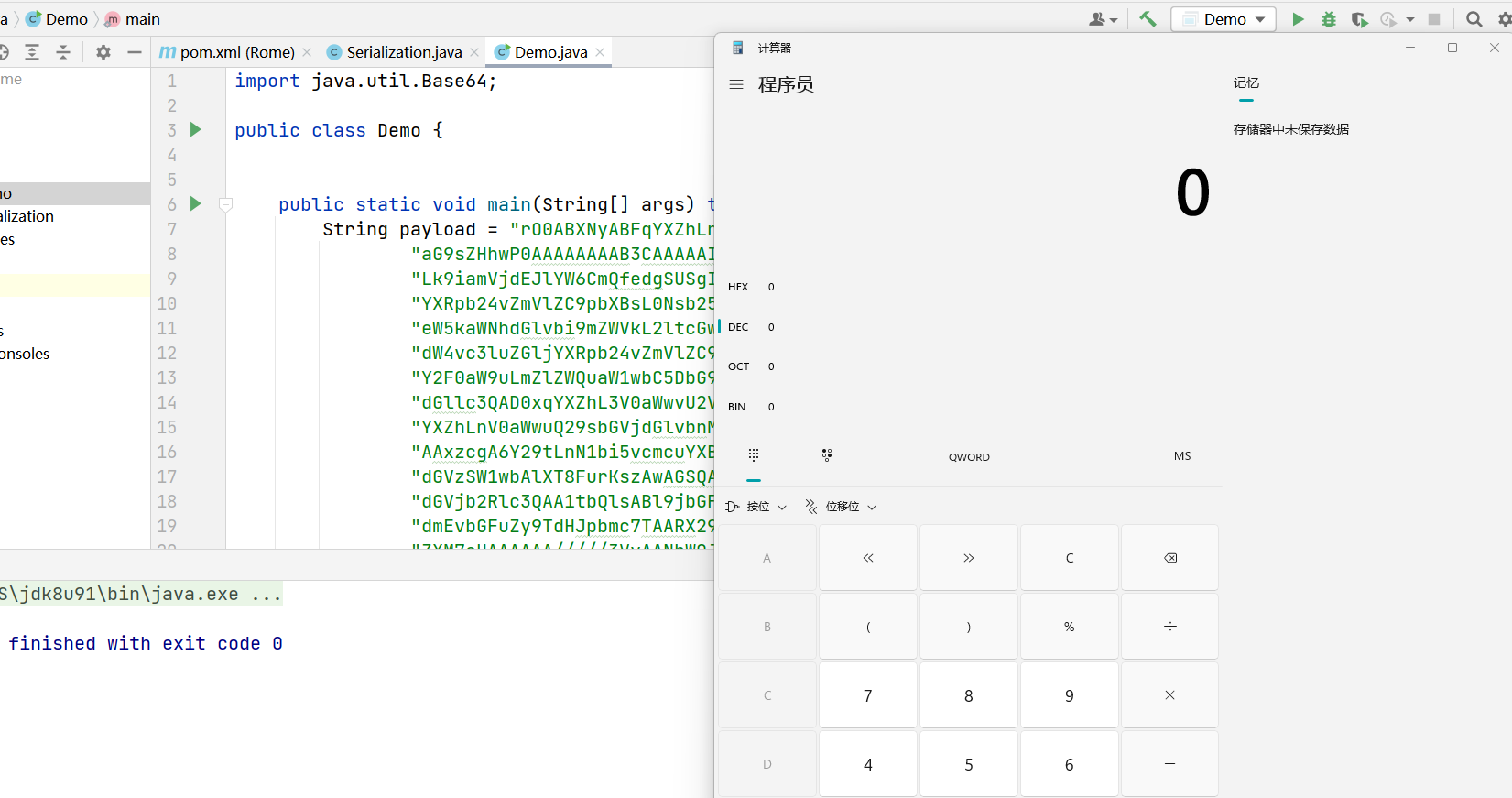The width and height of the screenshot is (1512, 798).
Task: Start debugging with the bug icon
Action: pos(1328,19)
